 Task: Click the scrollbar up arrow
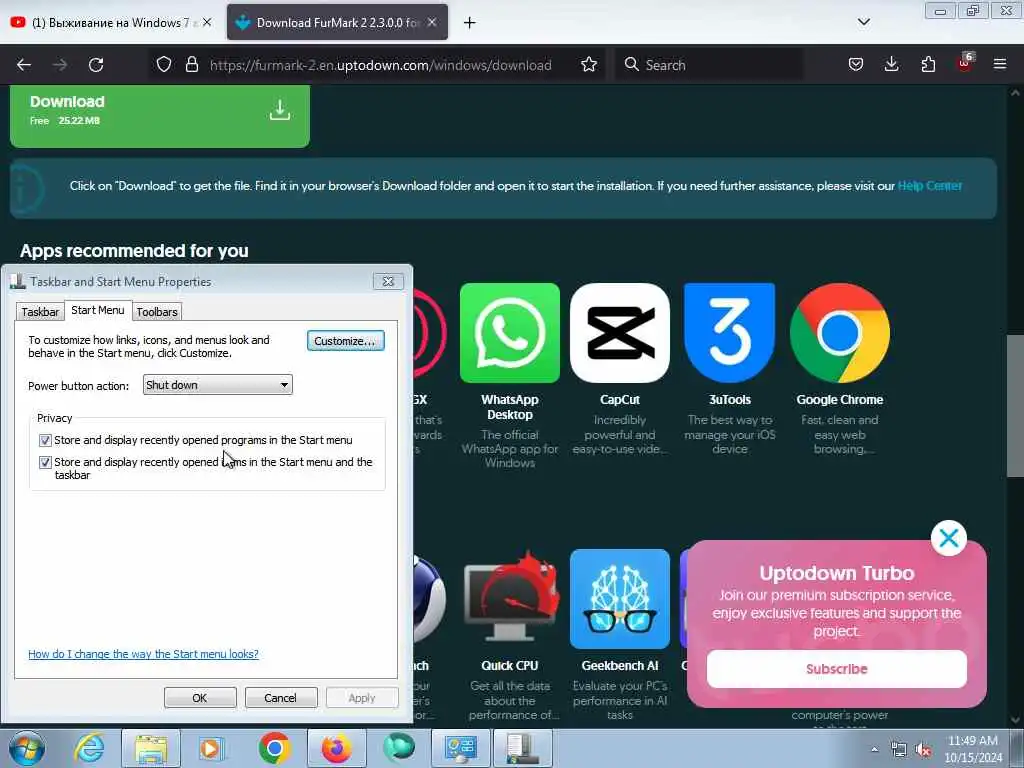pyautogui.click(x=1016, y=93)
